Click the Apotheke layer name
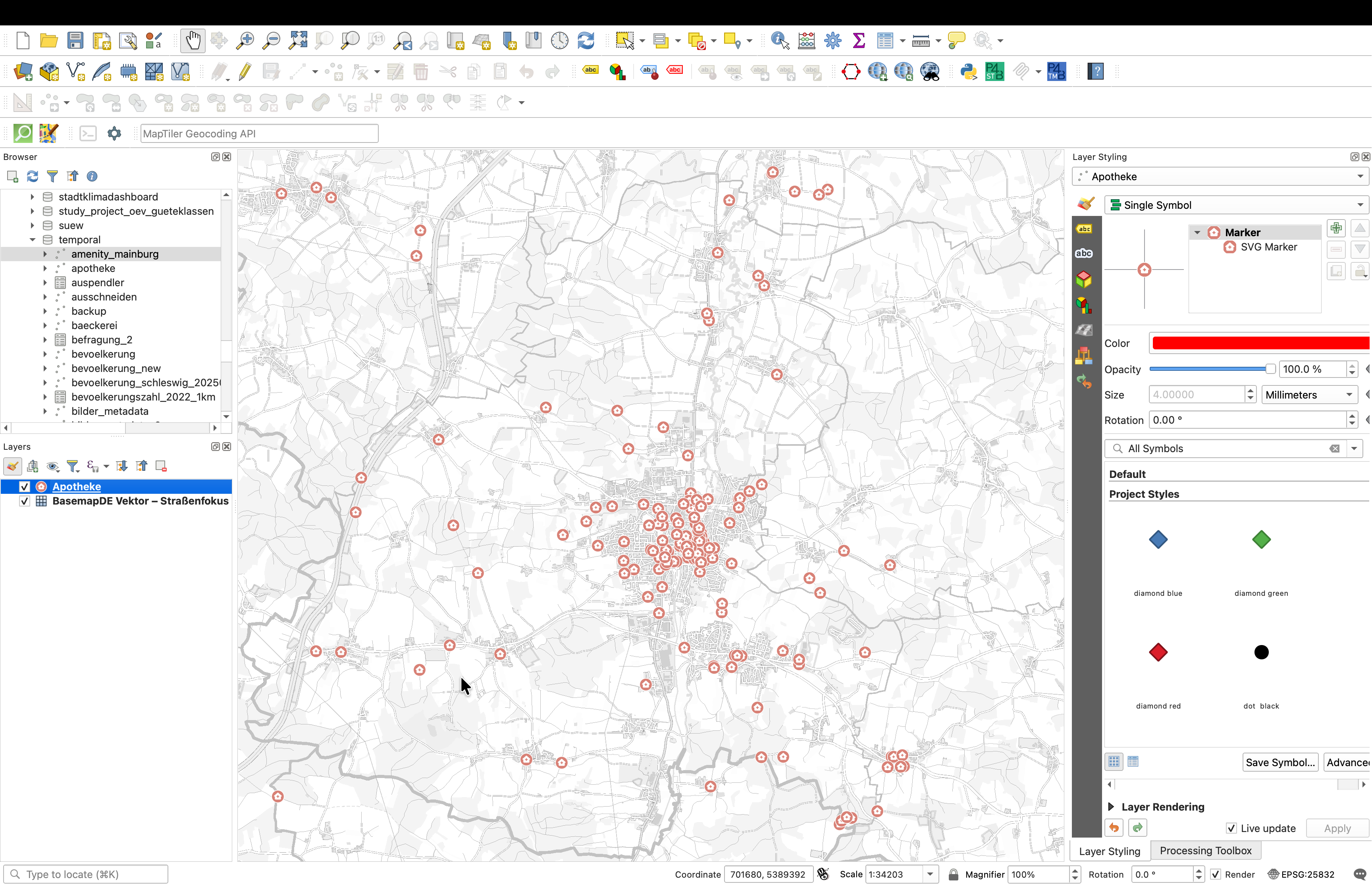1372x886 pixels. click(x=77, y=487)
